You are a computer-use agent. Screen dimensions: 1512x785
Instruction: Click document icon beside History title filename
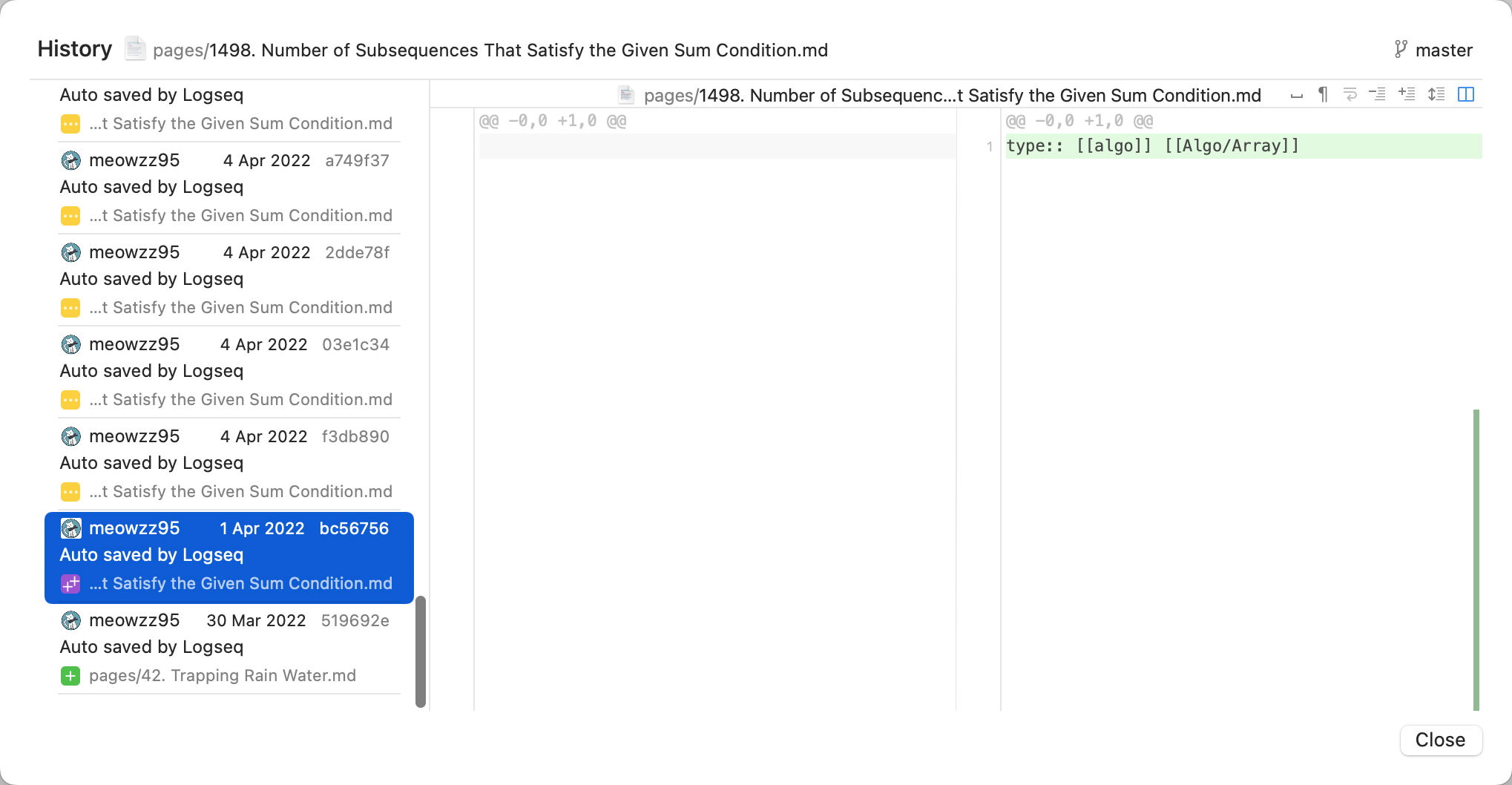tap(135, 49)
